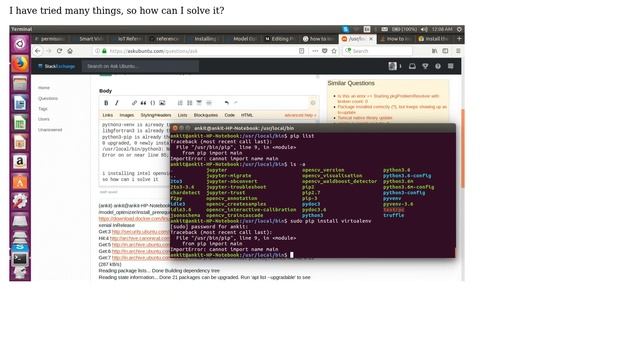Select the Blockquotes help tab
The height and width of the screenshot is (360, 640).
[206, 115]
